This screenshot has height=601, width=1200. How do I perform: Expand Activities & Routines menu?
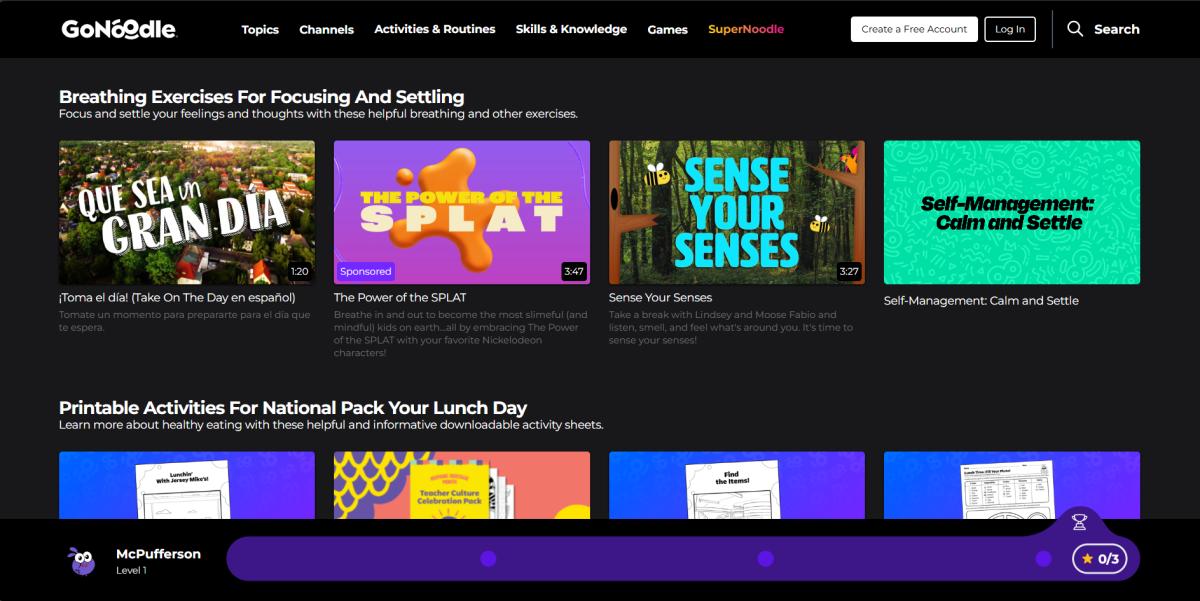[x=435, y=29]
